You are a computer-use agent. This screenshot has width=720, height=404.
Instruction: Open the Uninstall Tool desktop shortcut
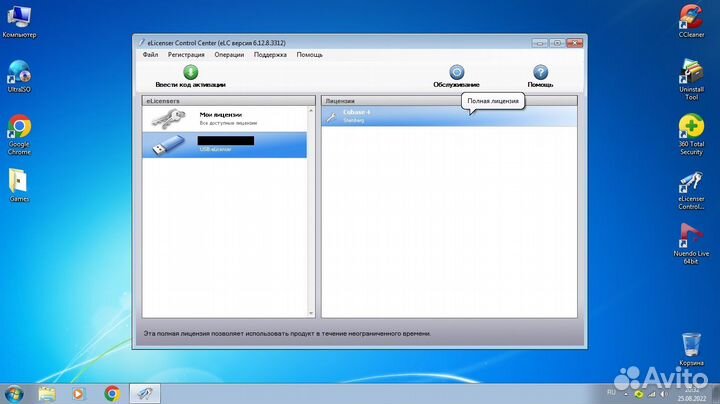pyautogui.click(x=691, y=80)
